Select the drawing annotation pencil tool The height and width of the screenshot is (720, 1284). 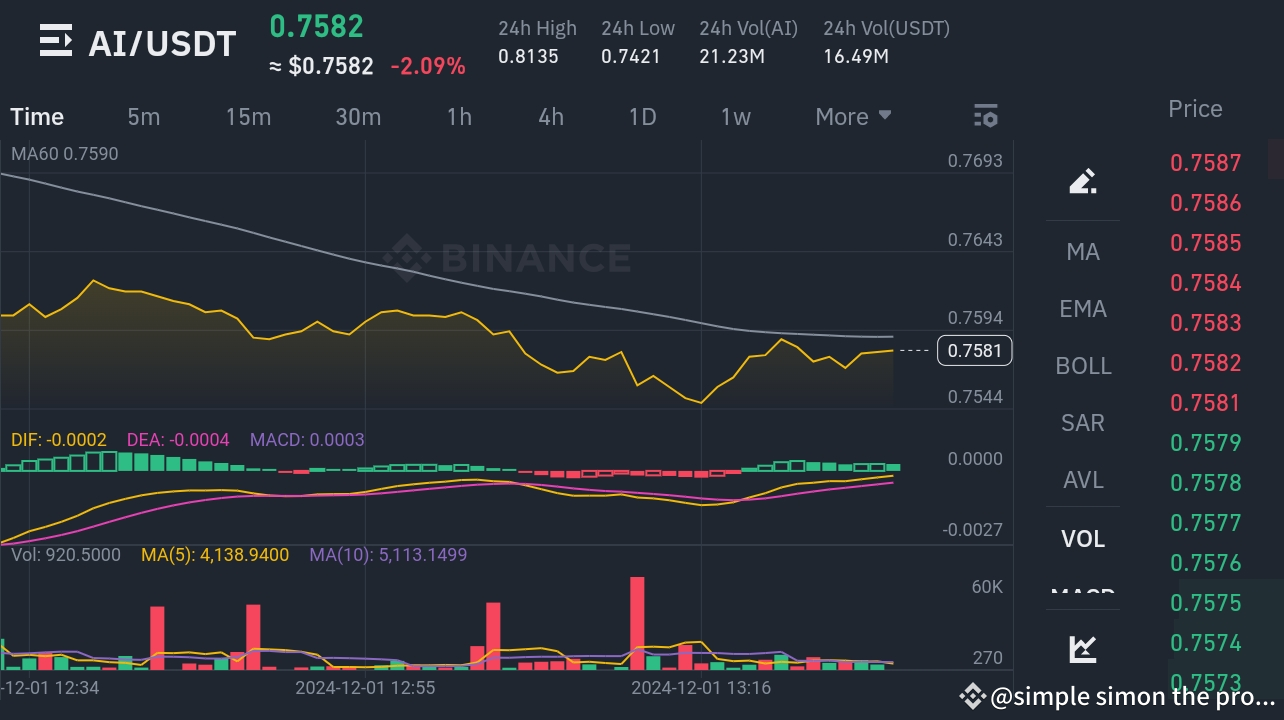(x=1083, y=181)
